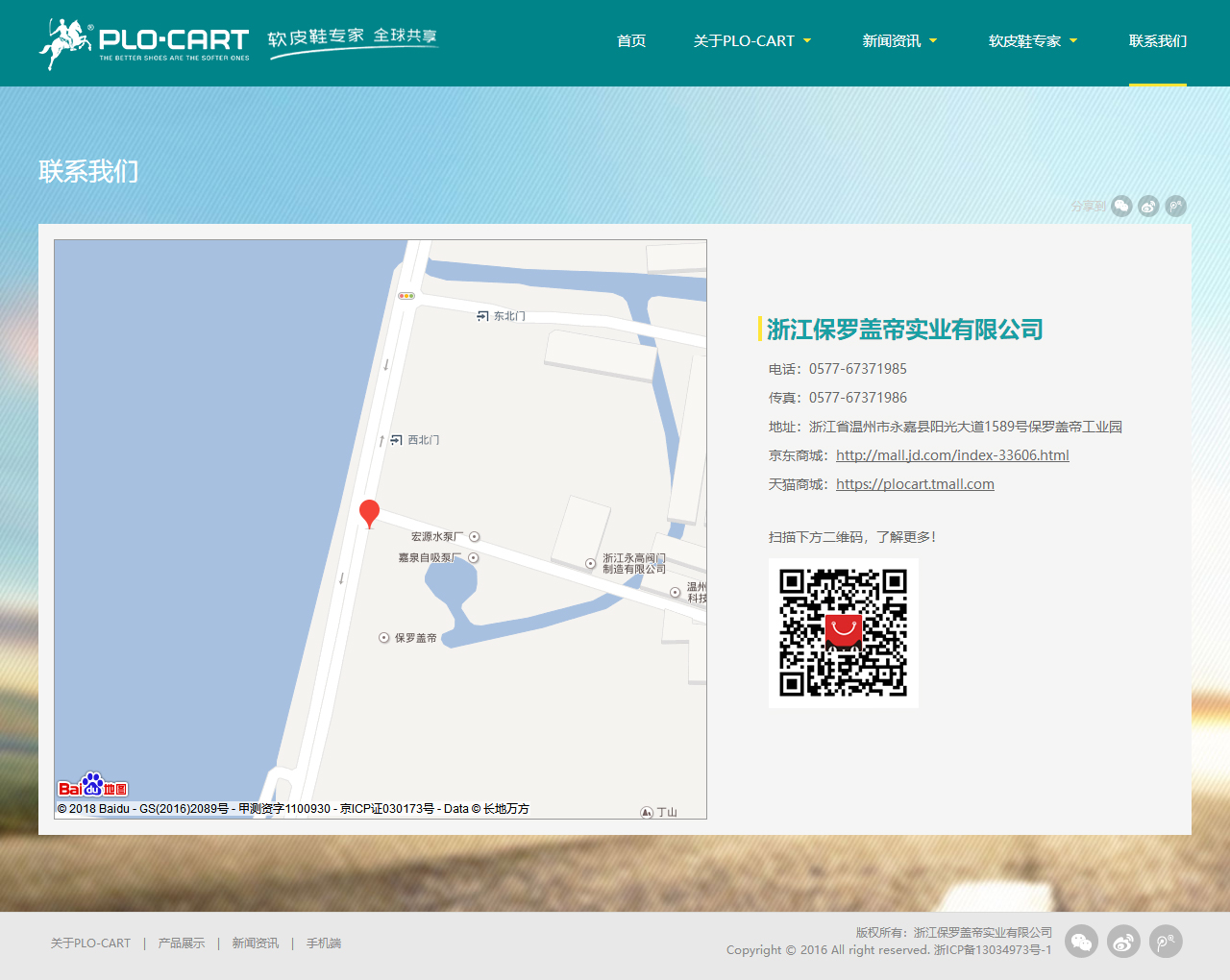Click the red location pin on the map
The height and width of the screenshot is (980, 1230).
pos(369,513)
